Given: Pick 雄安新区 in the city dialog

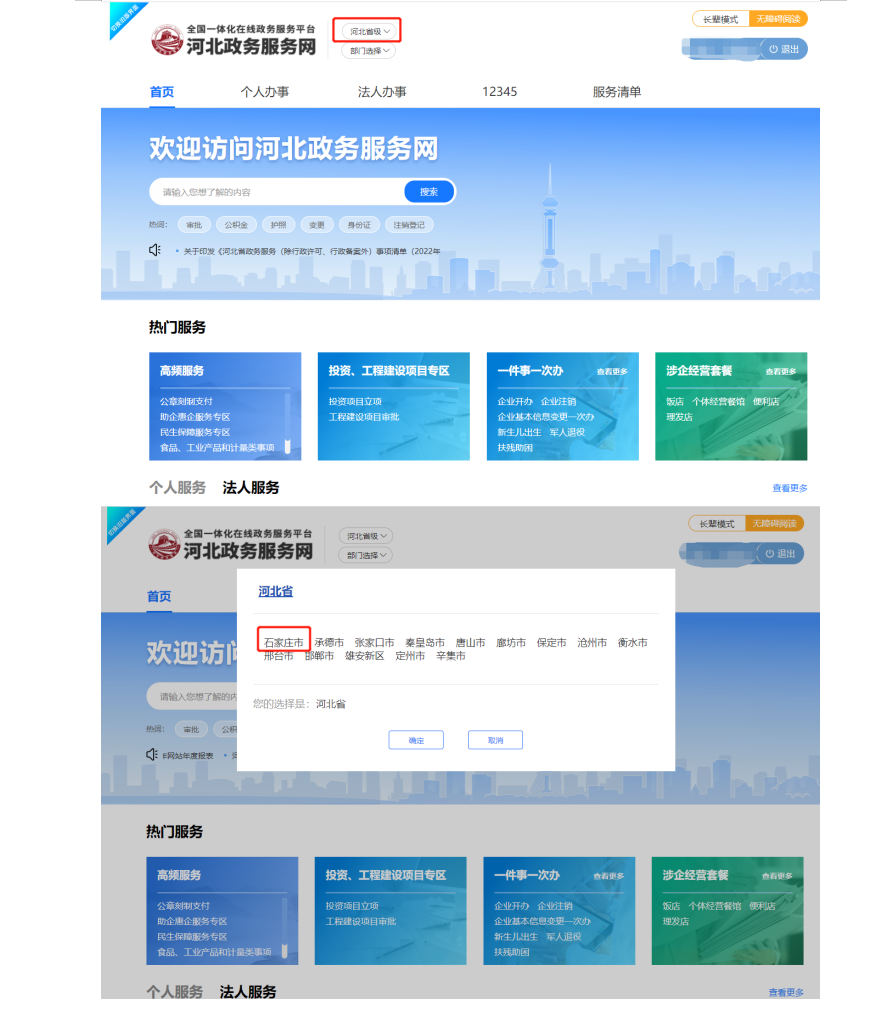Looking at the screenshot, I should [x=365, y=656].
